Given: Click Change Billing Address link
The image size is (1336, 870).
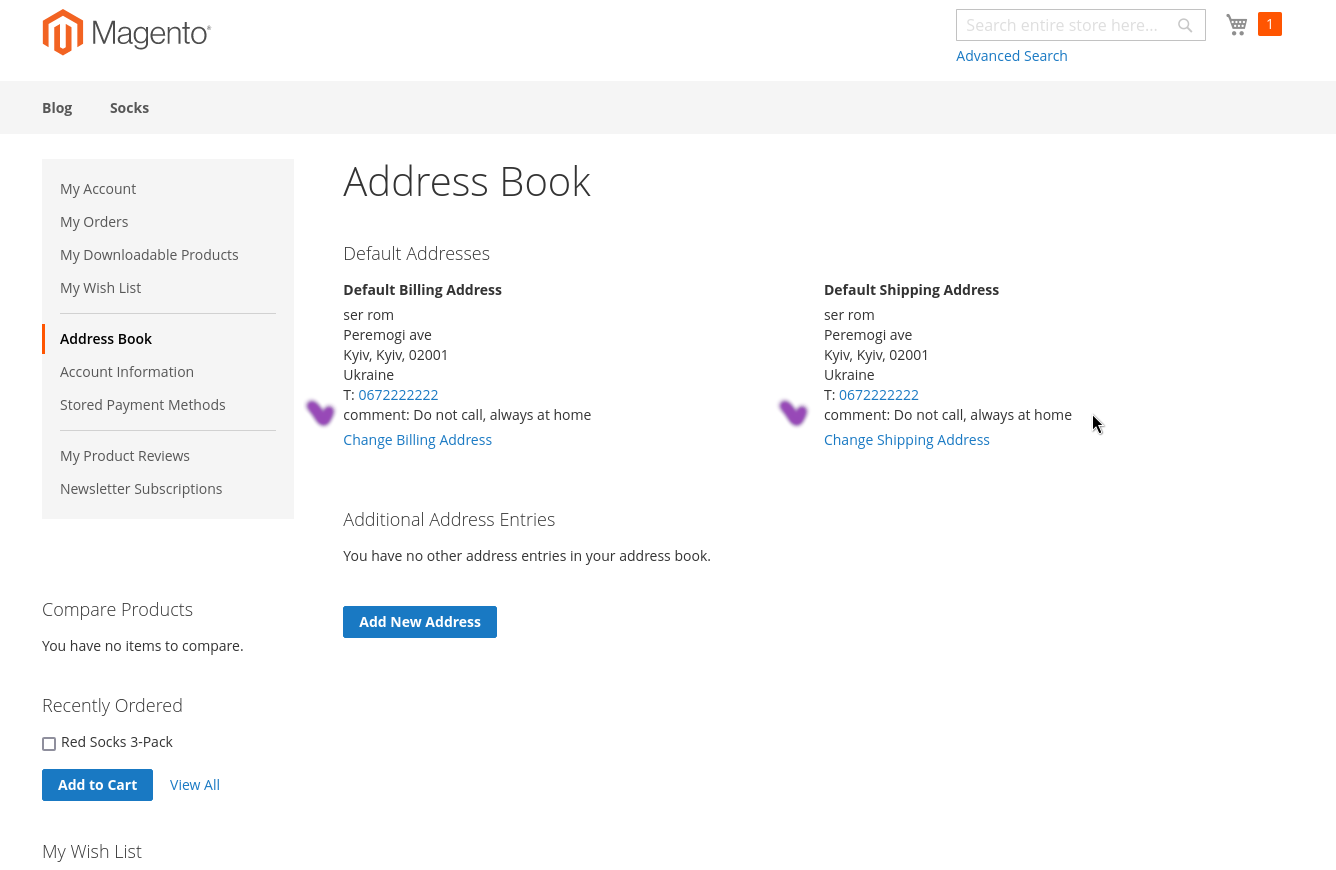Looking at the screenshot, I should [x=417, y=440].
